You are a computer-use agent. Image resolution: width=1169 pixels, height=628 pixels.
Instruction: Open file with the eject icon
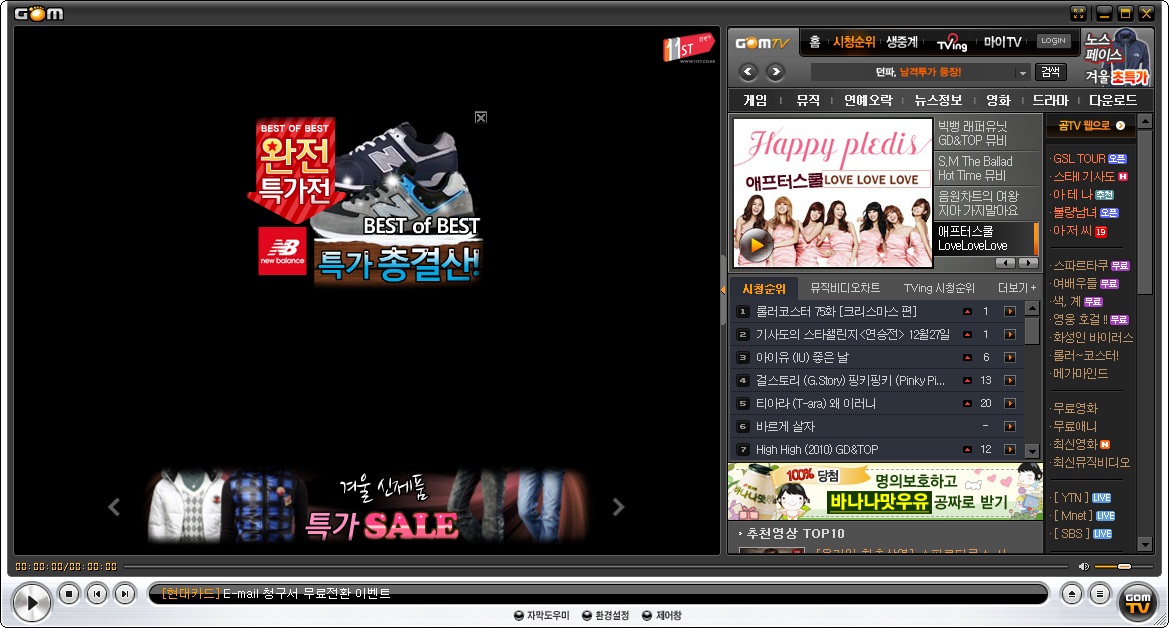click(1071, 594)
